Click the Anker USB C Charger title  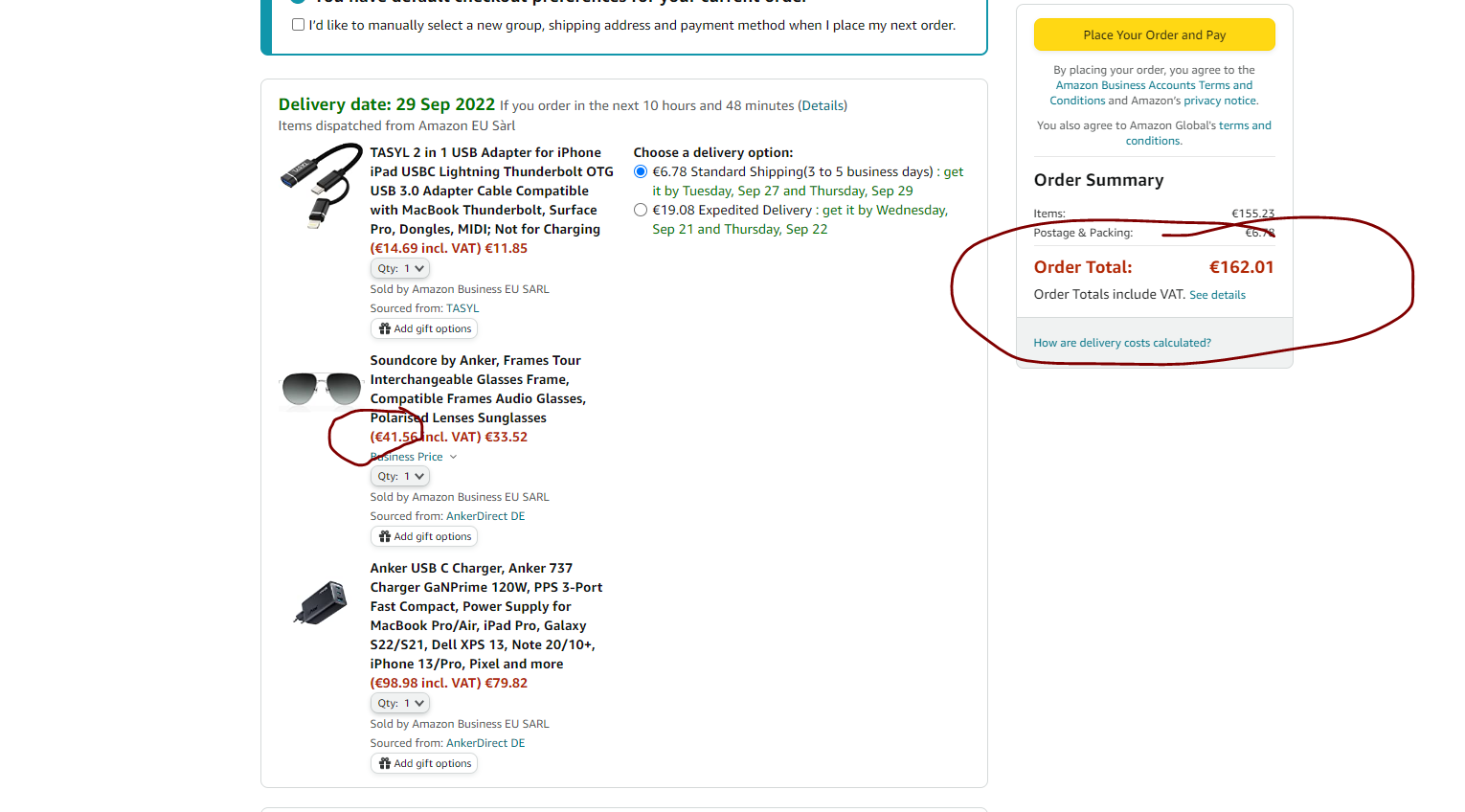(486, 616)
